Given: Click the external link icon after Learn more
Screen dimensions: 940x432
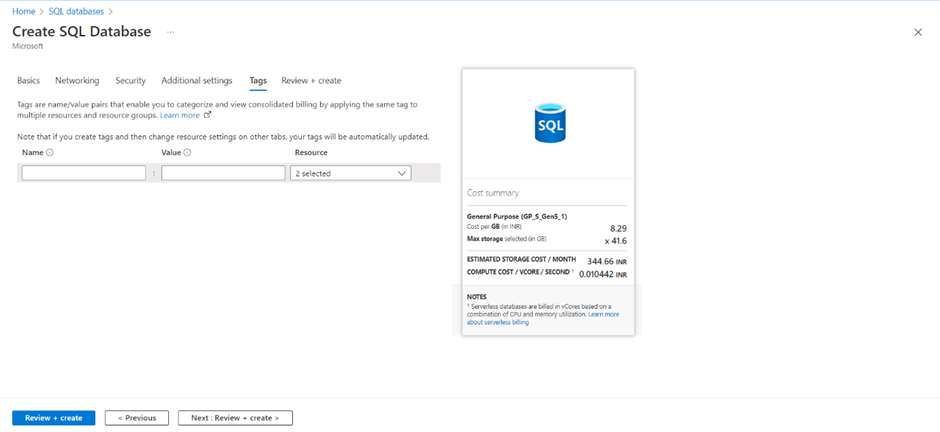Looking at the screenshot, I should coord(207,115).
